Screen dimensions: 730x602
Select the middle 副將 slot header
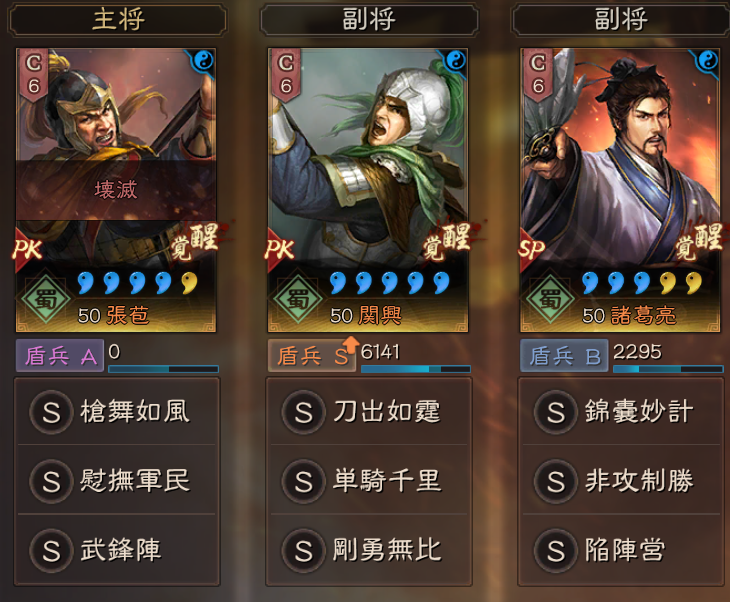coord(369,20)
